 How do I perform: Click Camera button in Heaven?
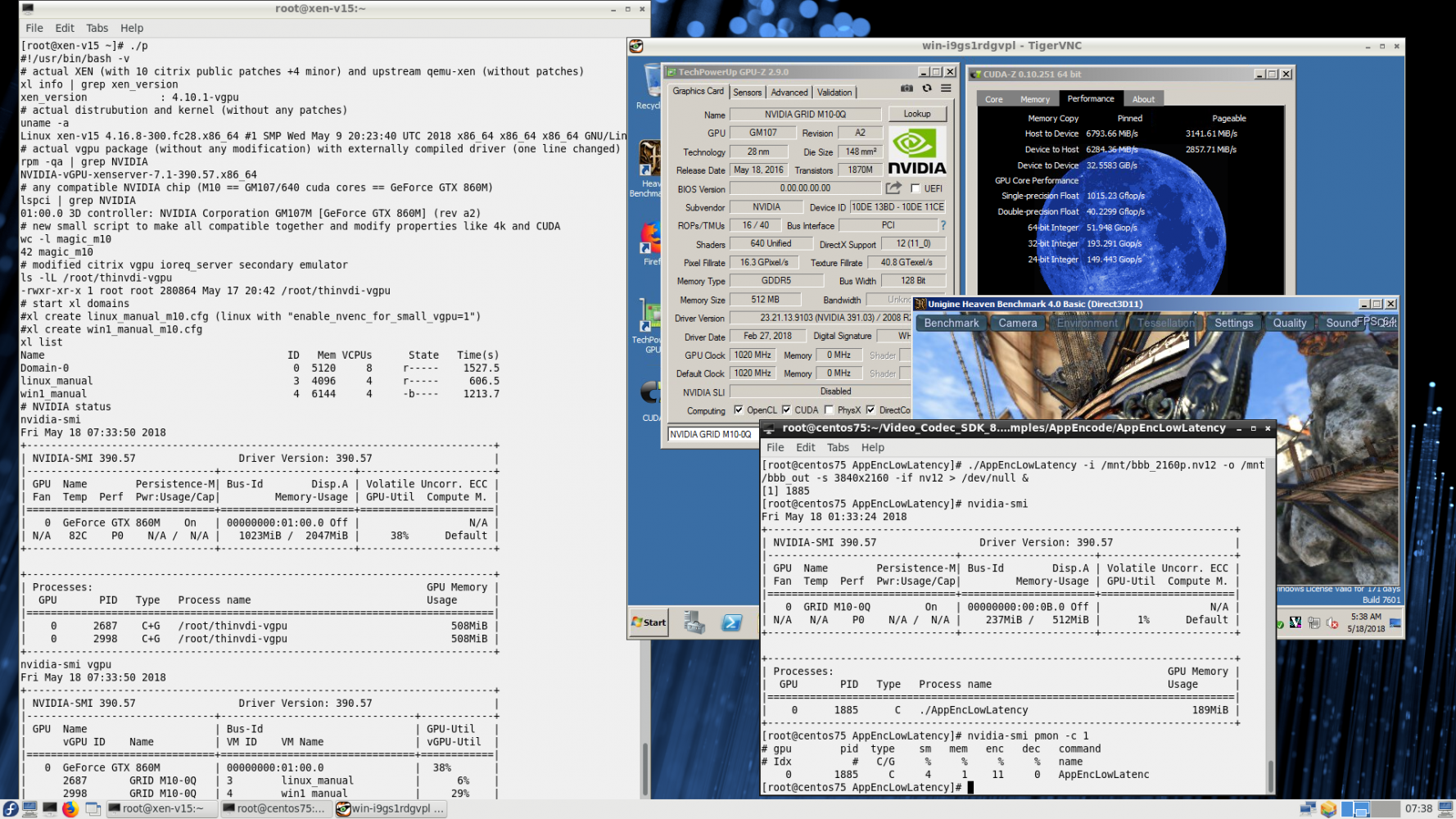tap(1018, 323)
